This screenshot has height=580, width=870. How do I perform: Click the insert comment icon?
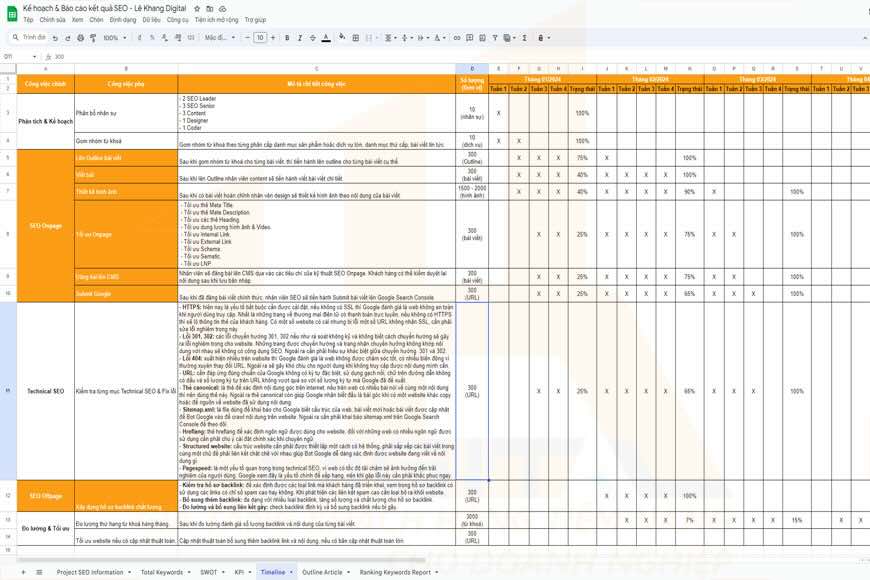[x=469, y=38]
